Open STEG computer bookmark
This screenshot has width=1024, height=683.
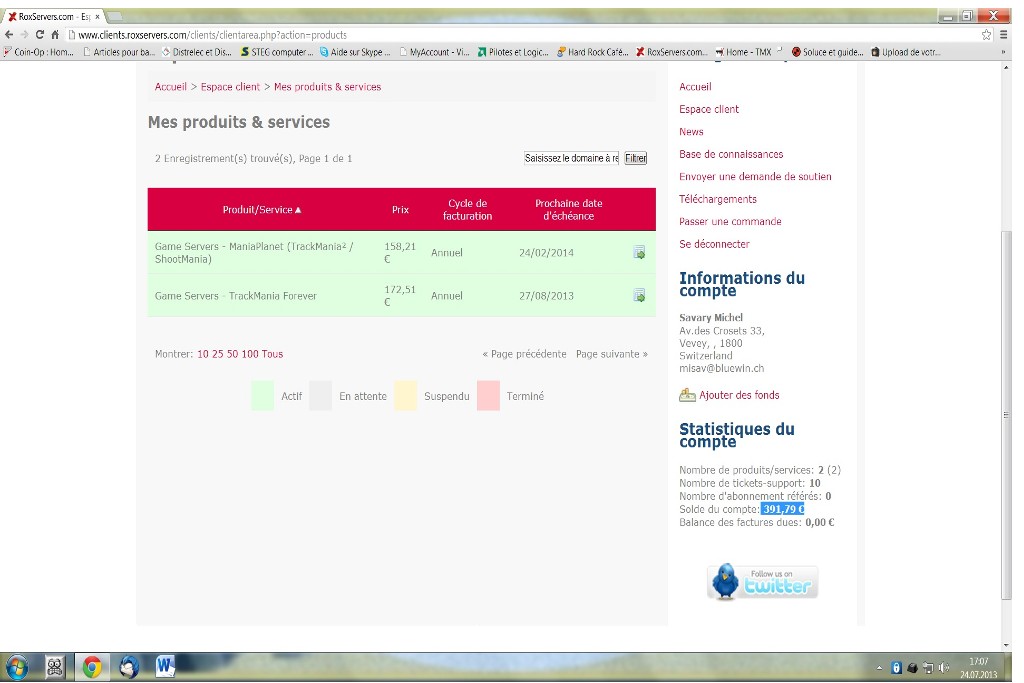(278, 52)
